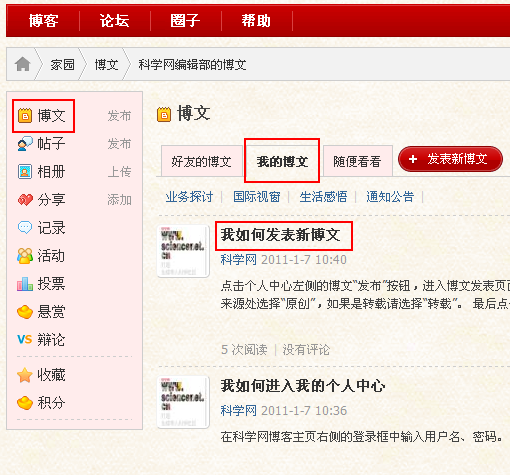Open the 业务探讨 category link
Screen dimensions: 510x475
[189, 197]
